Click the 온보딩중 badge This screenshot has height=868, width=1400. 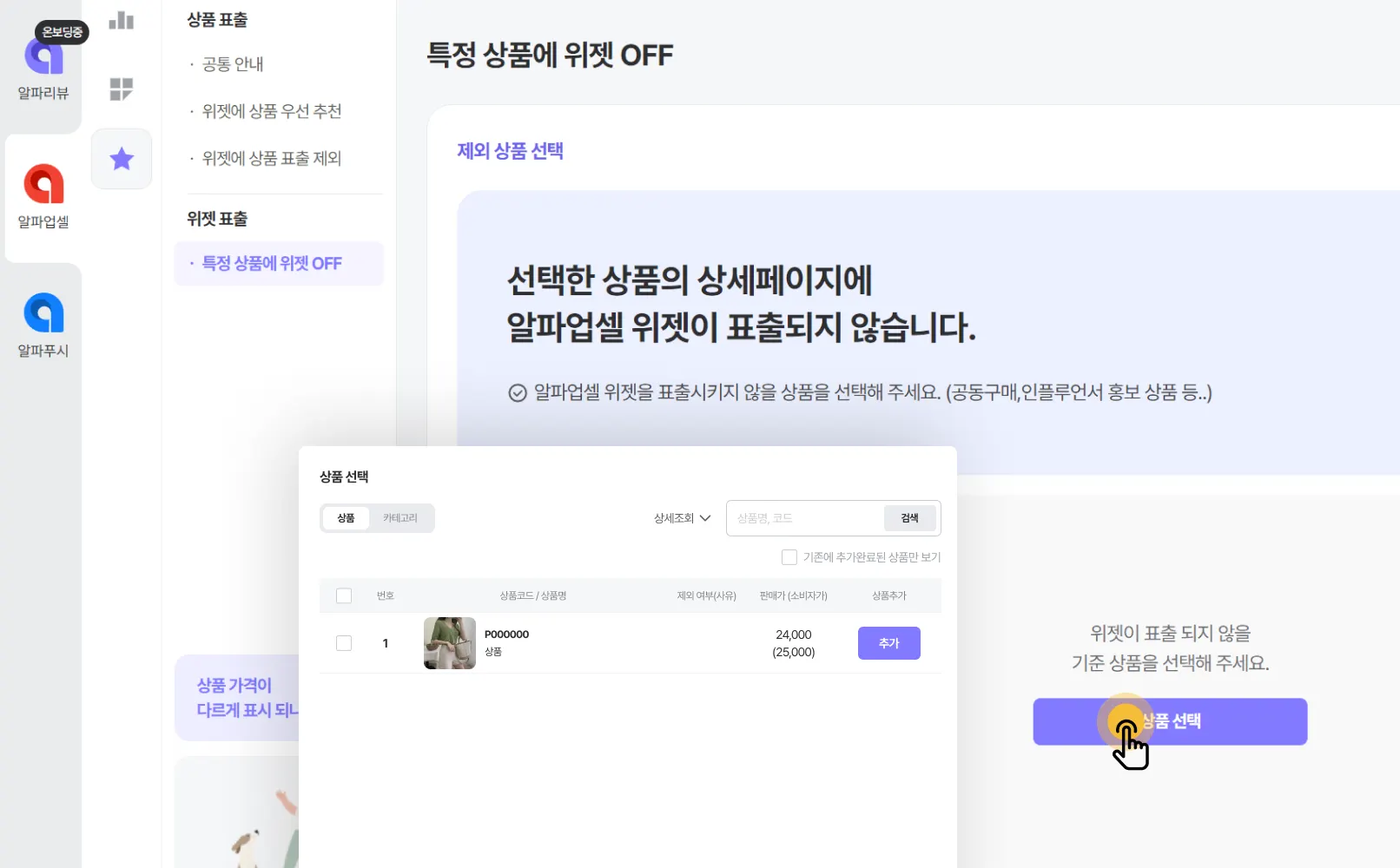[63, 32]
